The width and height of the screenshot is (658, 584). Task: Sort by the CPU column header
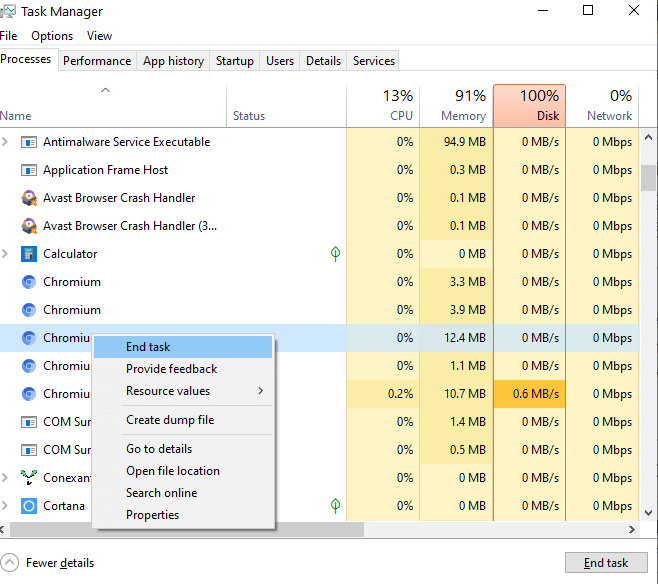[383, 107]
